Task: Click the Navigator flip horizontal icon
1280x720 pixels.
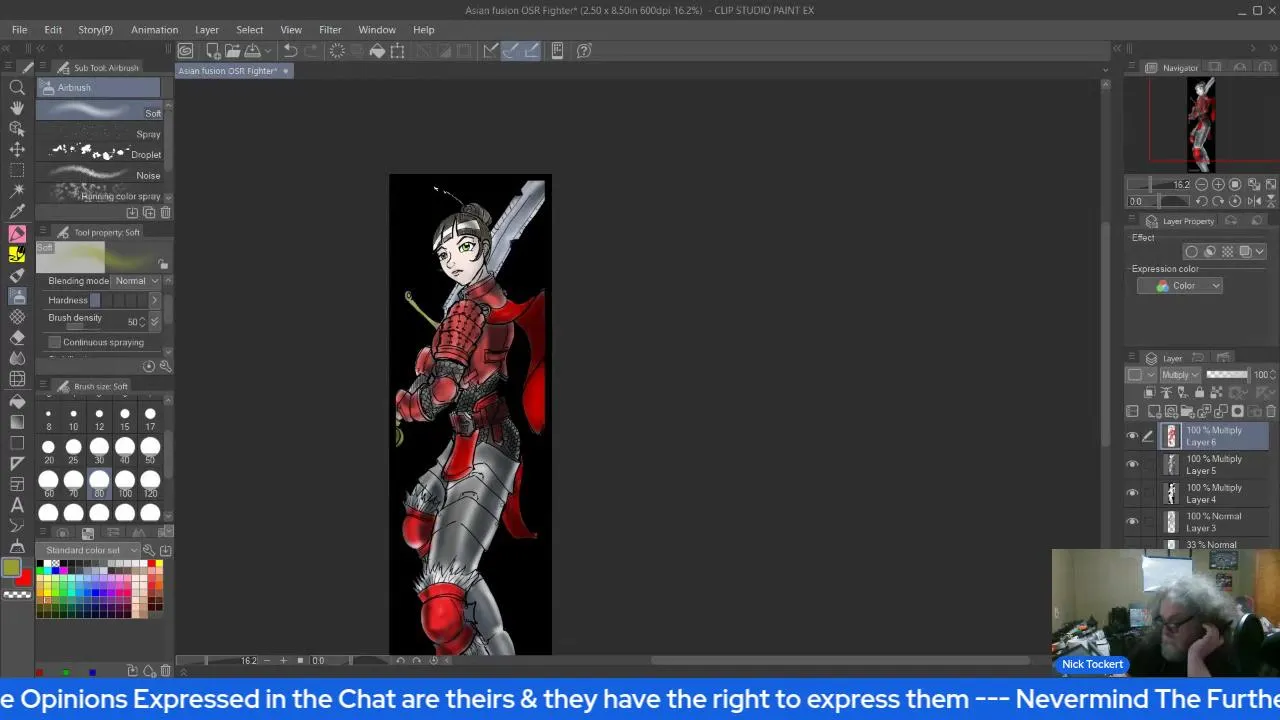Action: point(1254,201)
